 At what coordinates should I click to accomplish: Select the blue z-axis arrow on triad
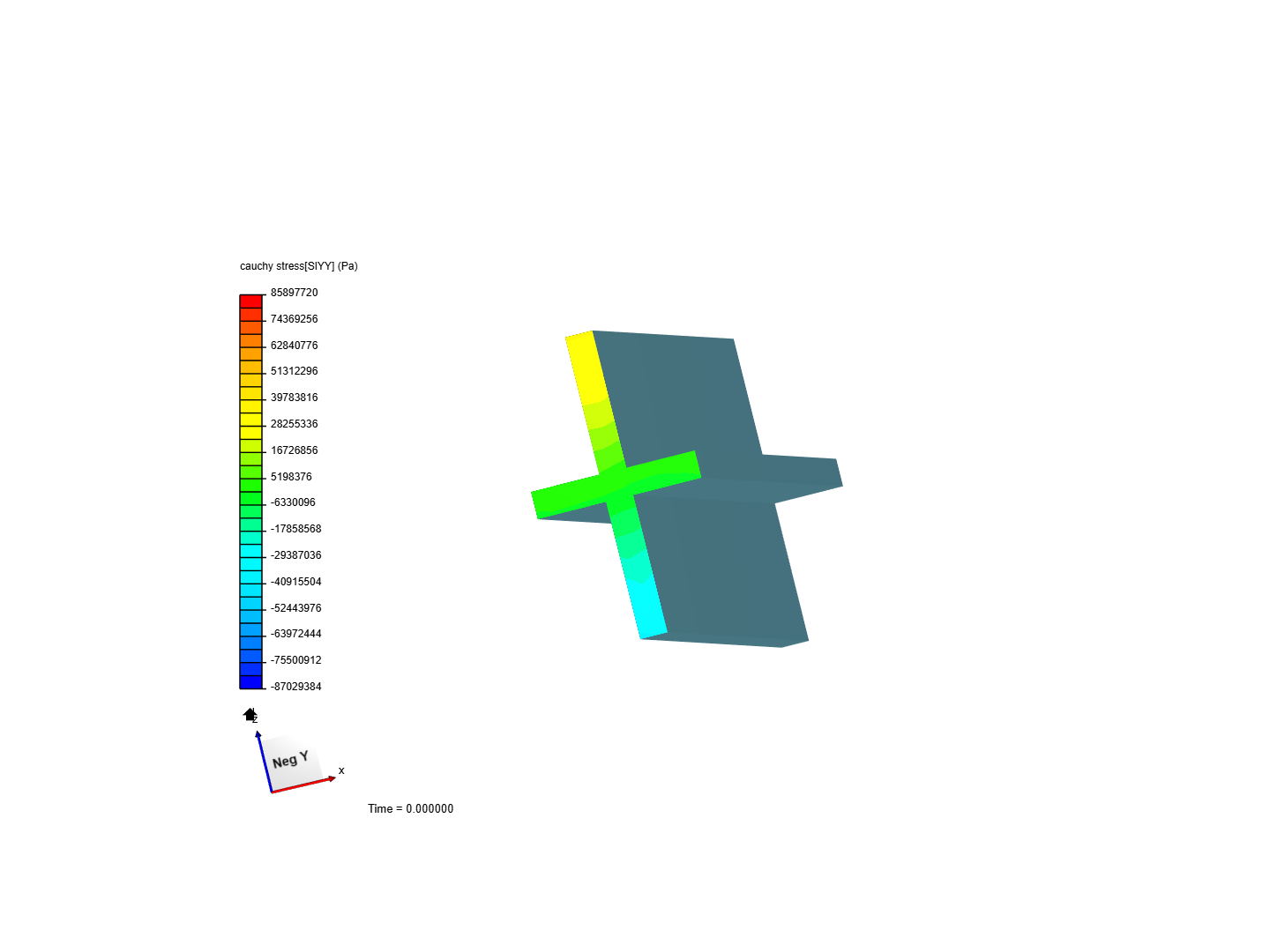point(264,762)
